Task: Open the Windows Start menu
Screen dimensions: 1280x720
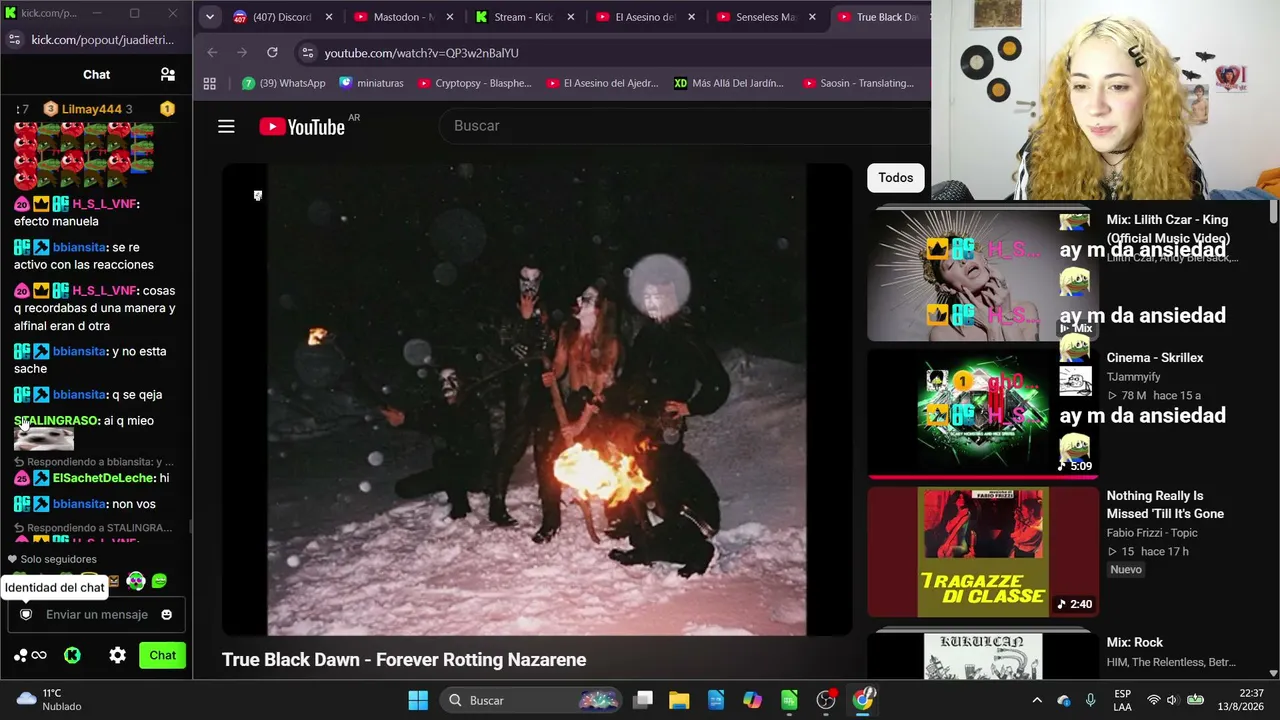Action: click(x=418, y=700)
